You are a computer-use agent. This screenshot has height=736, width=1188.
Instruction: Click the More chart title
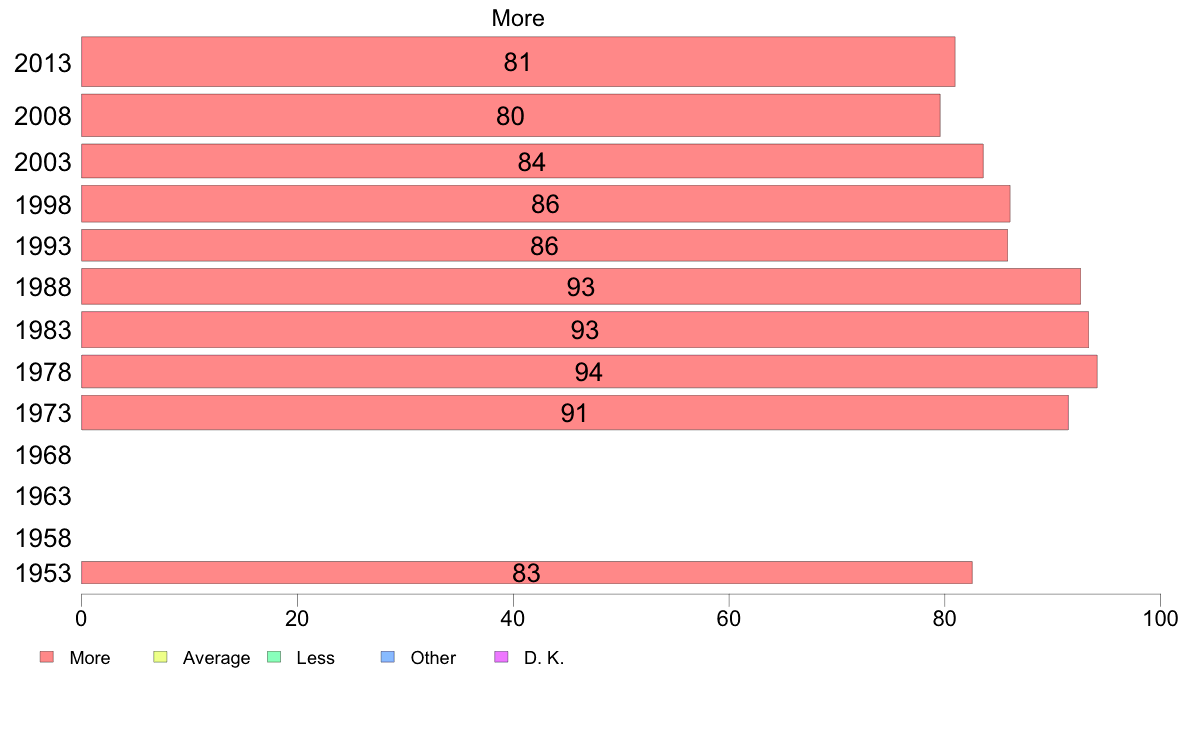pyautogui.click(x=518, y=18)
